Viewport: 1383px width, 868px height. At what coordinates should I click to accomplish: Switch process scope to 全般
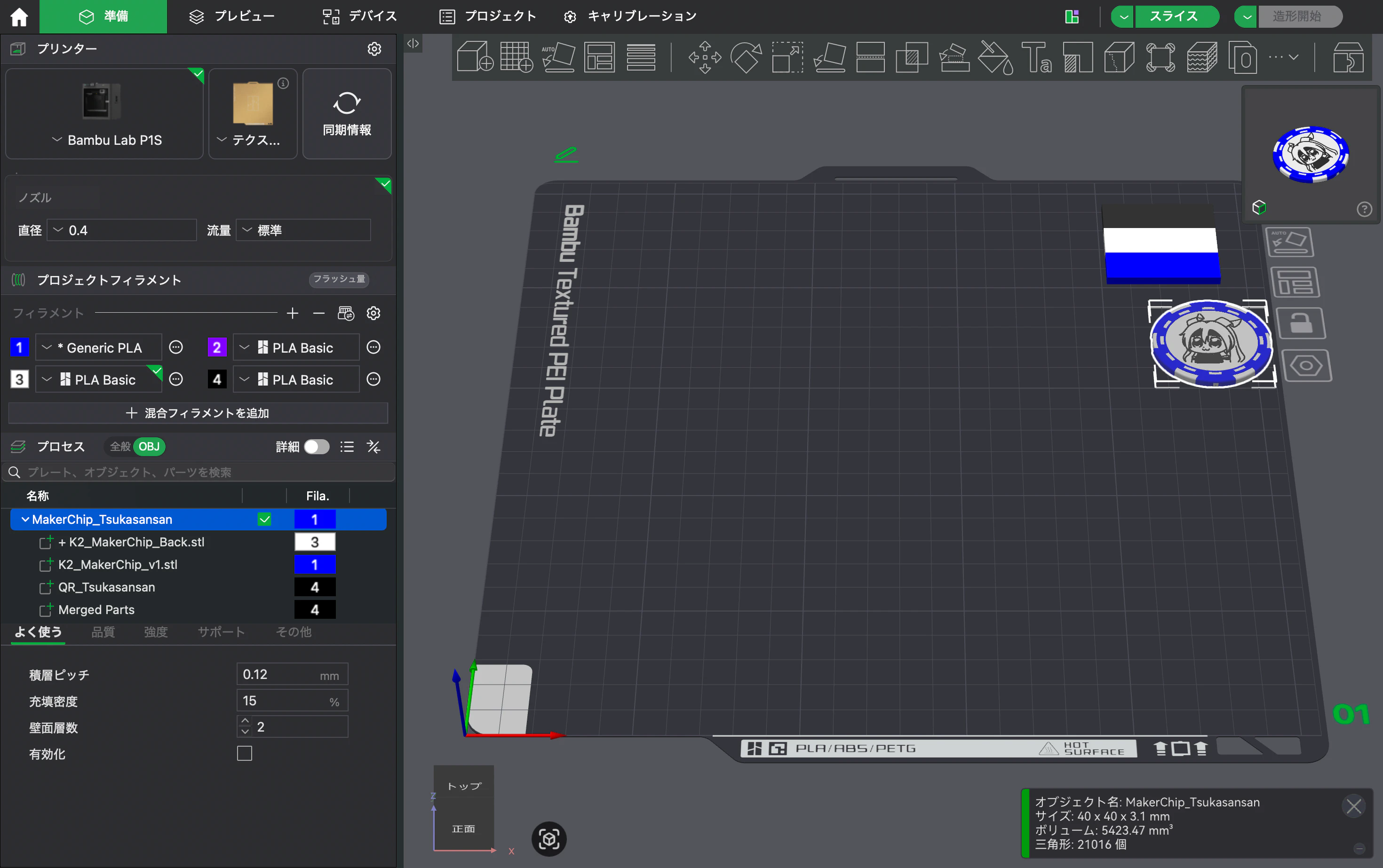pos(120,447)
